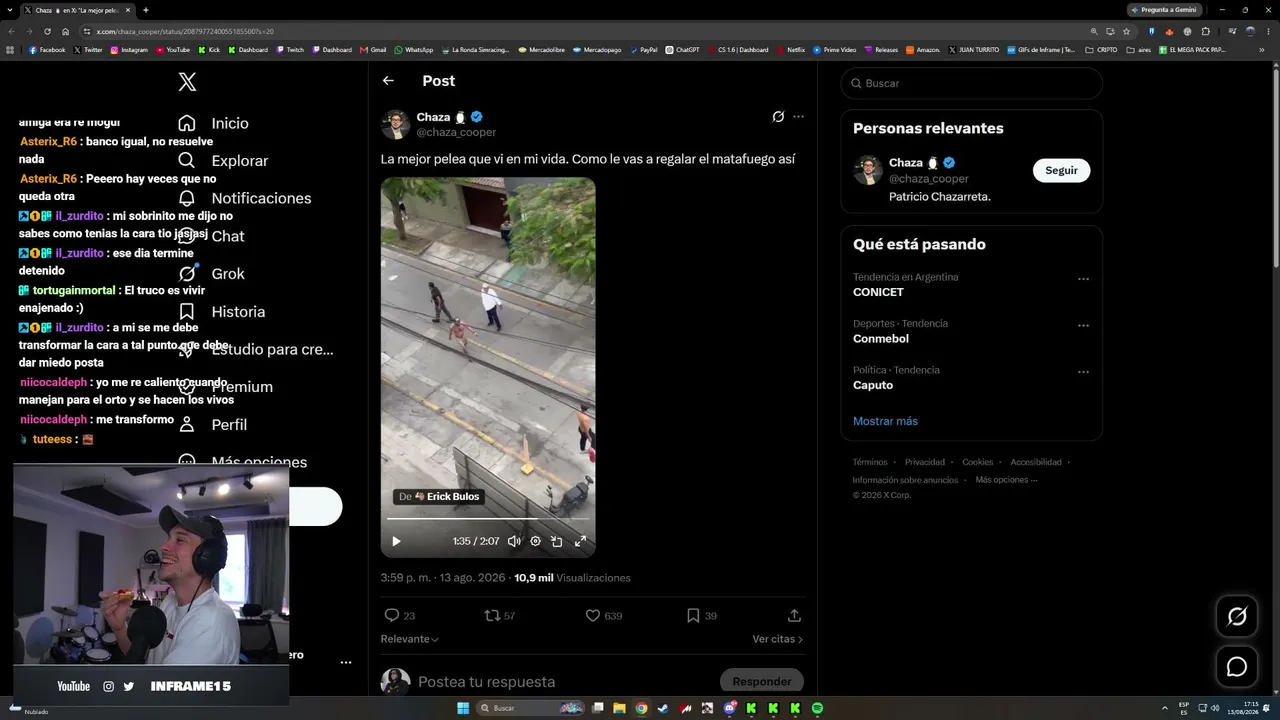
Task: Open the Caputo trending topic
Action: pyautogui.click(x=873, y=385)
